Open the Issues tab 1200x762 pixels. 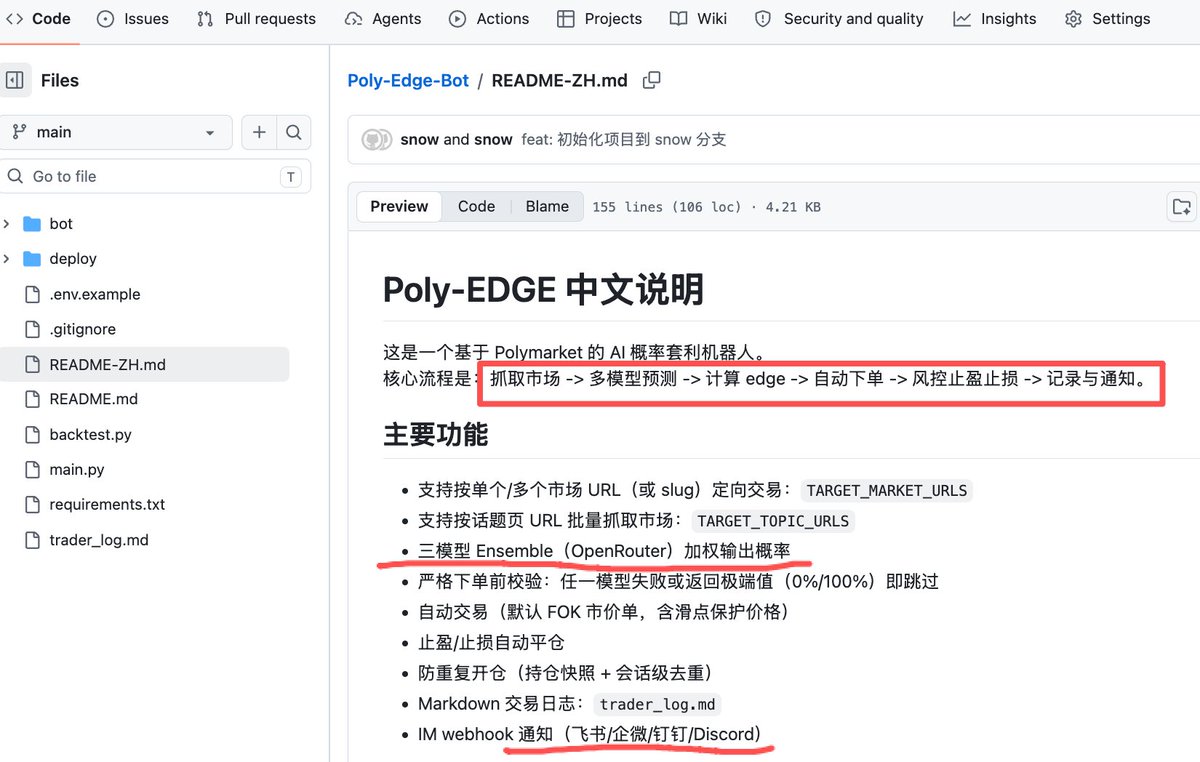pyautogui.click(x=133, y=18)
